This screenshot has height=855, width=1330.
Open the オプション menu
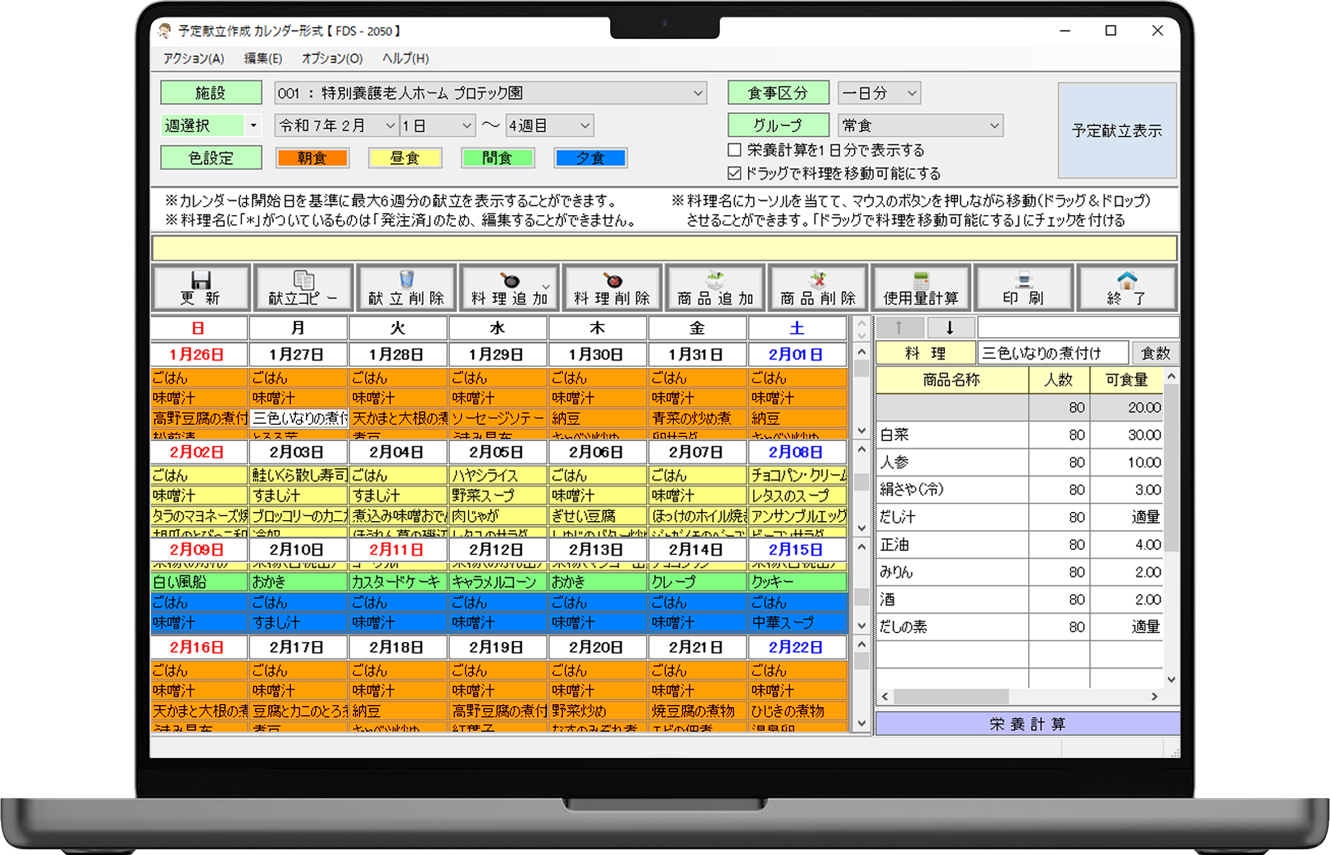(x=331, y=58)
